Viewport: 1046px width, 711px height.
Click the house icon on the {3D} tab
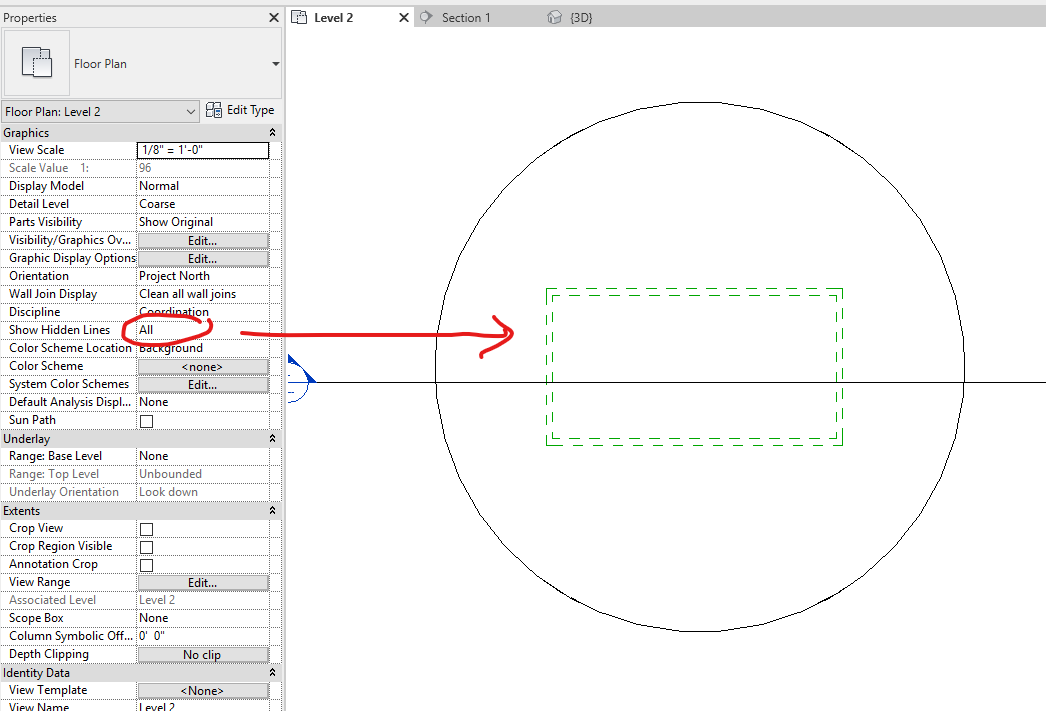click(x=554, y=17)
